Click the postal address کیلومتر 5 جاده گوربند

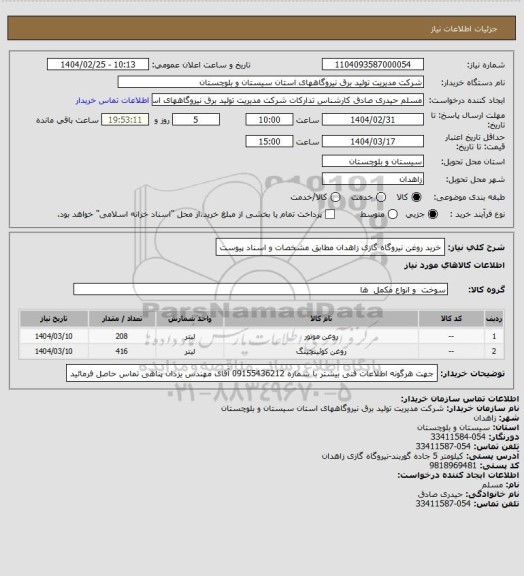pyautogui.click(x=392, y=456)
